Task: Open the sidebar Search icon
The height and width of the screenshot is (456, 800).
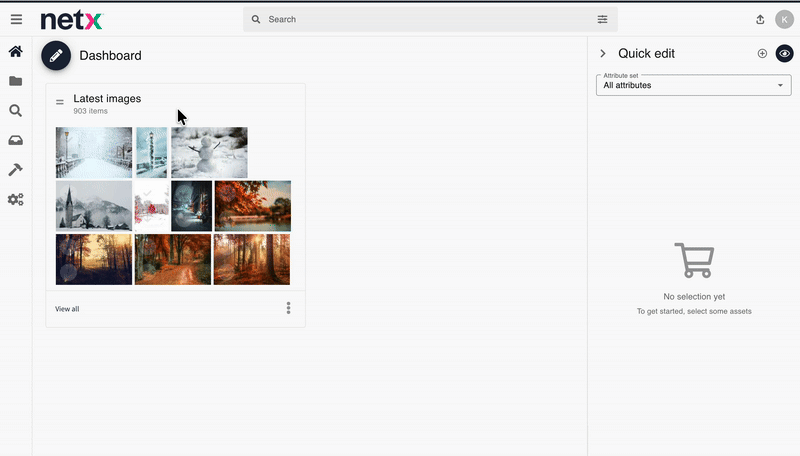Action: point(15,111)
